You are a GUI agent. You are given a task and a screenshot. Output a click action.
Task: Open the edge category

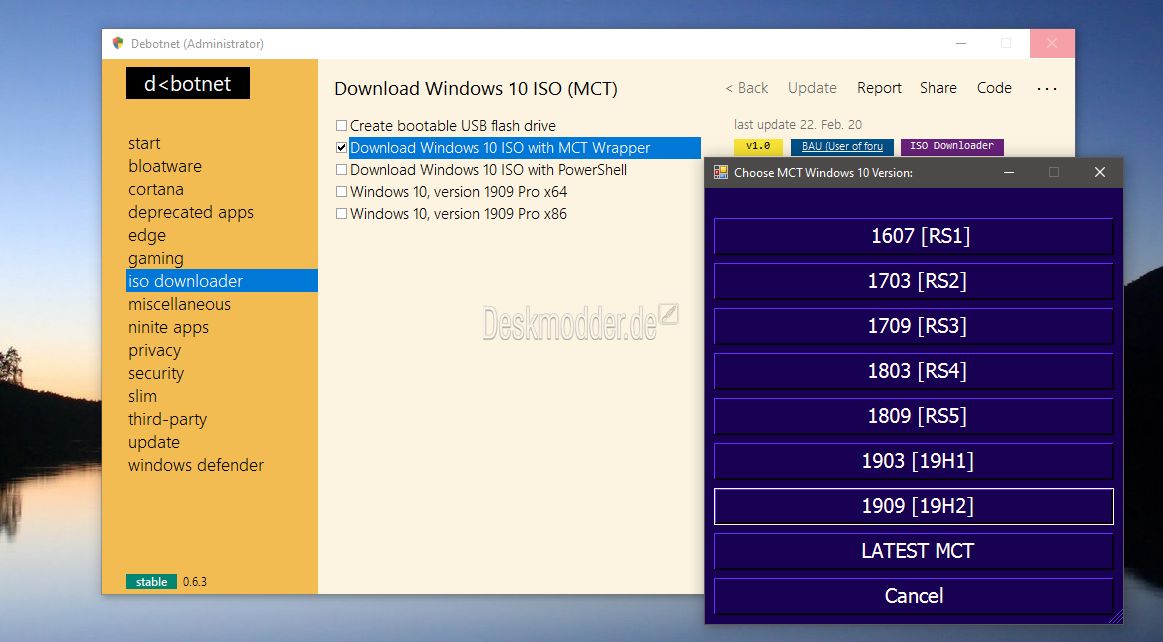[147, 235]
